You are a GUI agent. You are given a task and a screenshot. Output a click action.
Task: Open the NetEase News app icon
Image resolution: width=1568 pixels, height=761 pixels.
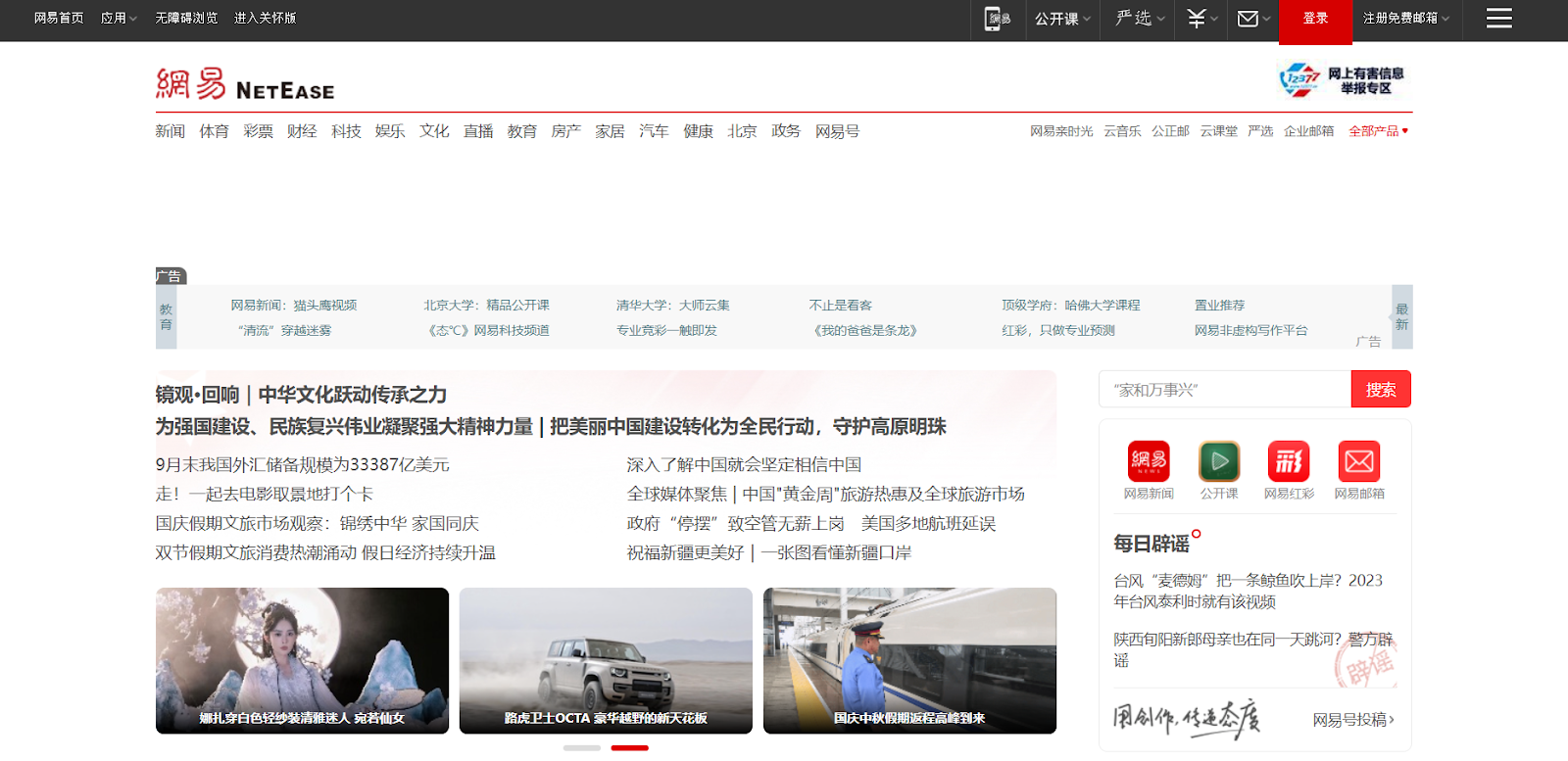pos(1149,461)
